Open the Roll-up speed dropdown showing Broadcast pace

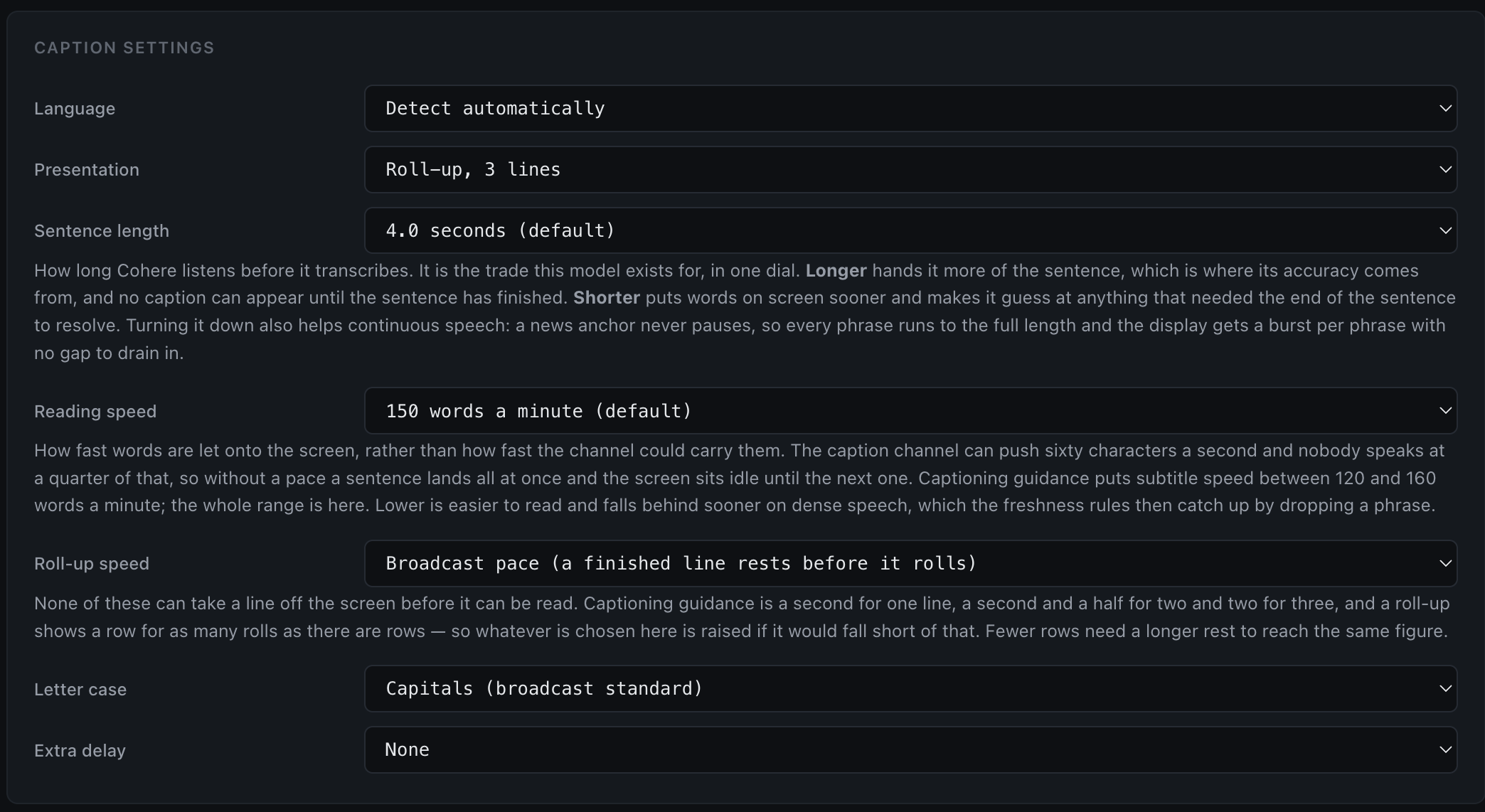point(910,563)
